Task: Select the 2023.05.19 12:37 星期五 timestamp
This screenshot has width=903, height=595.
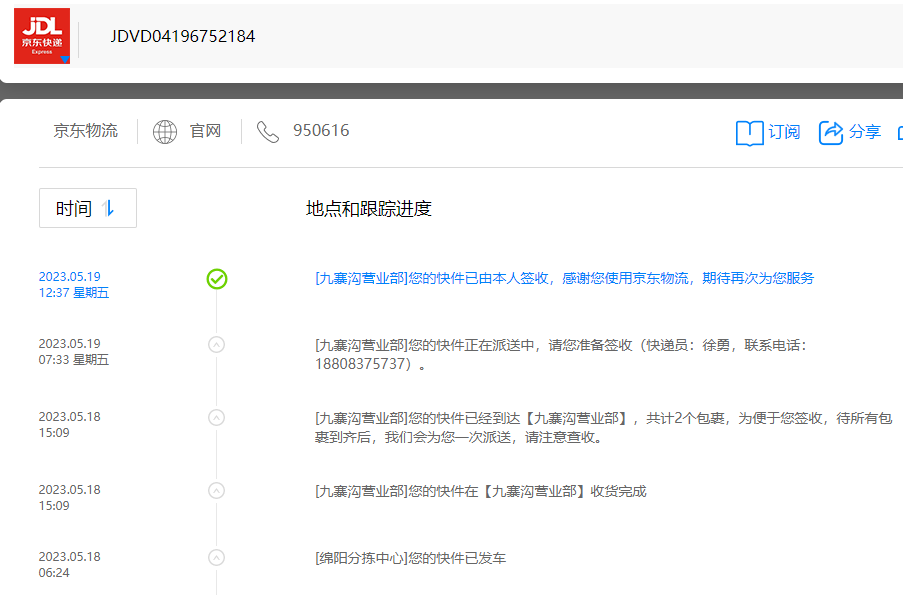Action: tap(74, 285)
